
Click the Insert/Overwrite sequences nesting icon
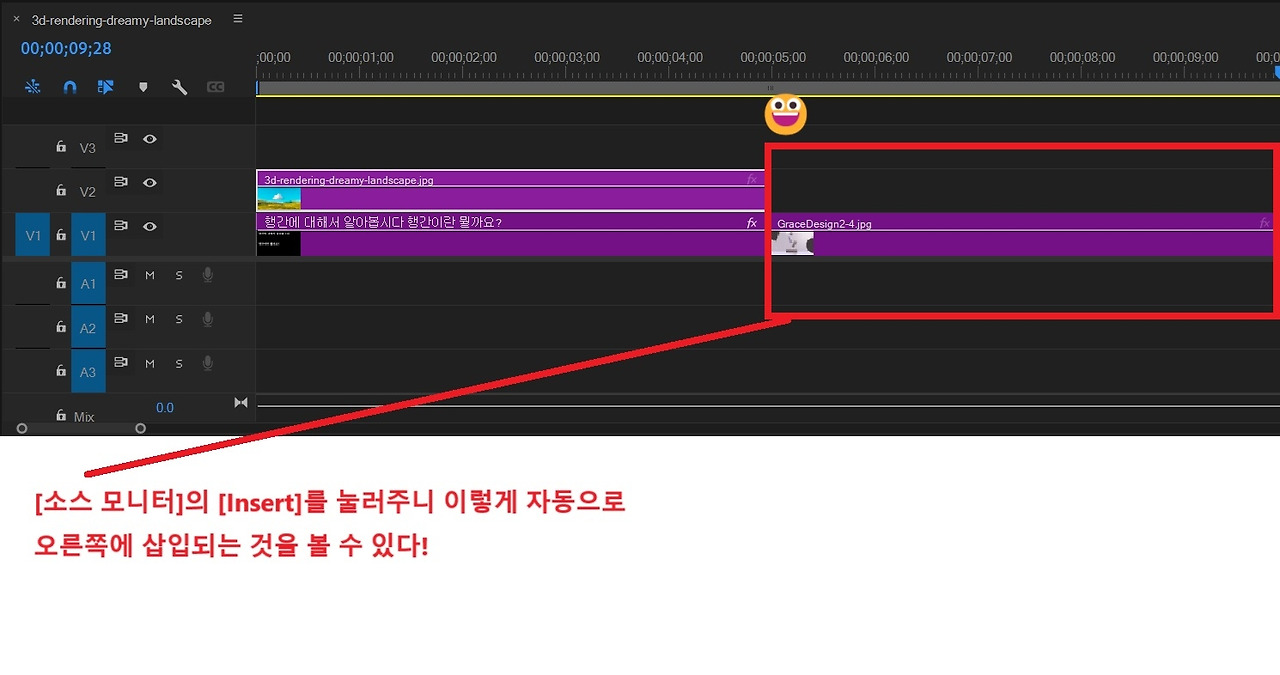click(32, 87)
